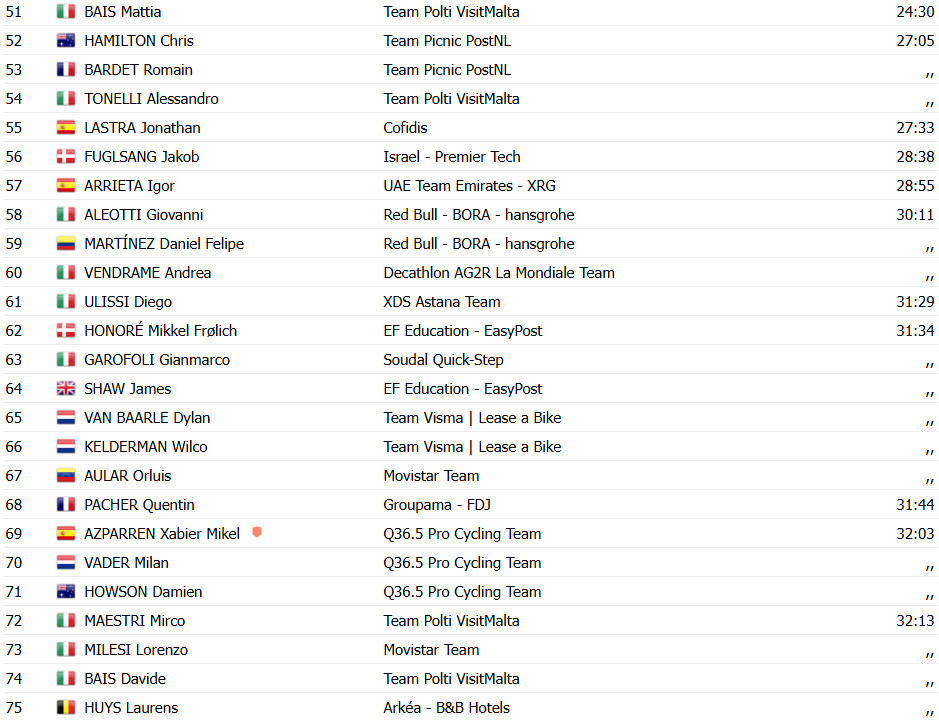Viewport: 939px width, 720px height.
Task: Click time gap 31:34 for HONORÉ
Action: tap(915, 331)
